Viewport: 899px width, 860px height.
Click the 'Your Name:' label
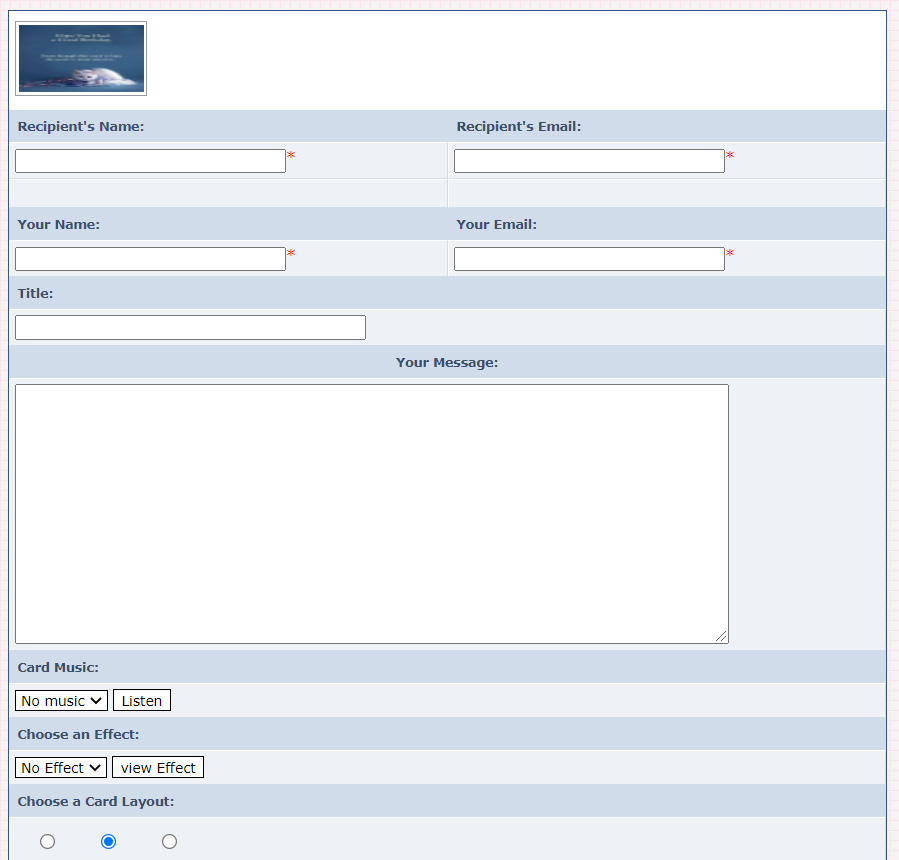(x=58, y=225)
